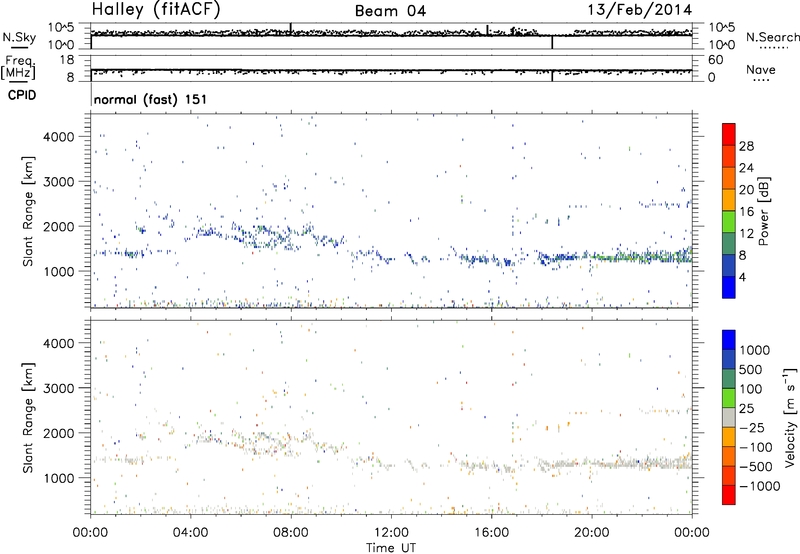Viewport: 800px width, 554px height.
Task: Click the '2000' range tick of velocity panel
Action: click(59, 433)
